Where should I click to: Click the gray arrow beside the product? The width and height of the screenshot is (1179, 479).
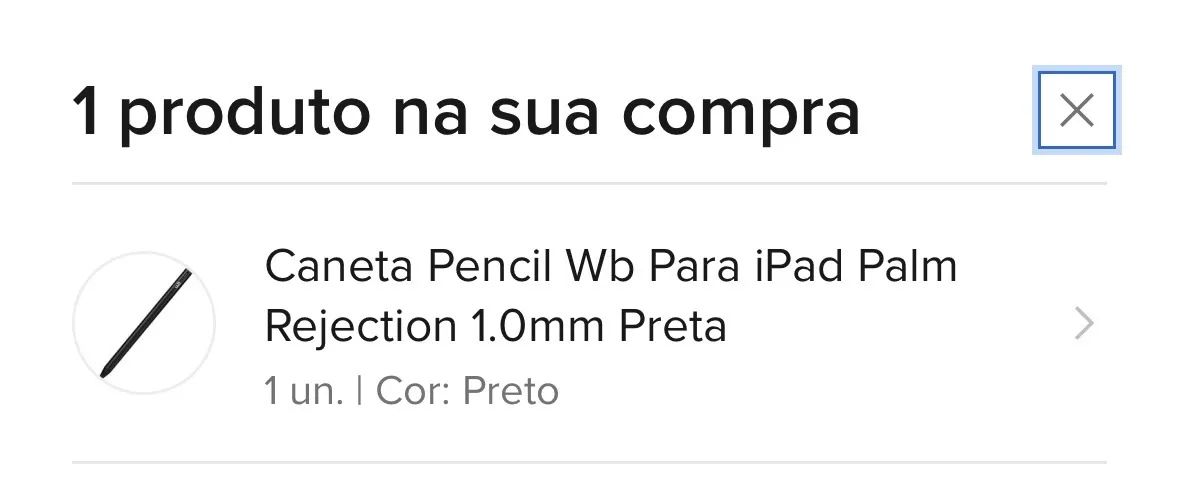(x=1084, y=324)
